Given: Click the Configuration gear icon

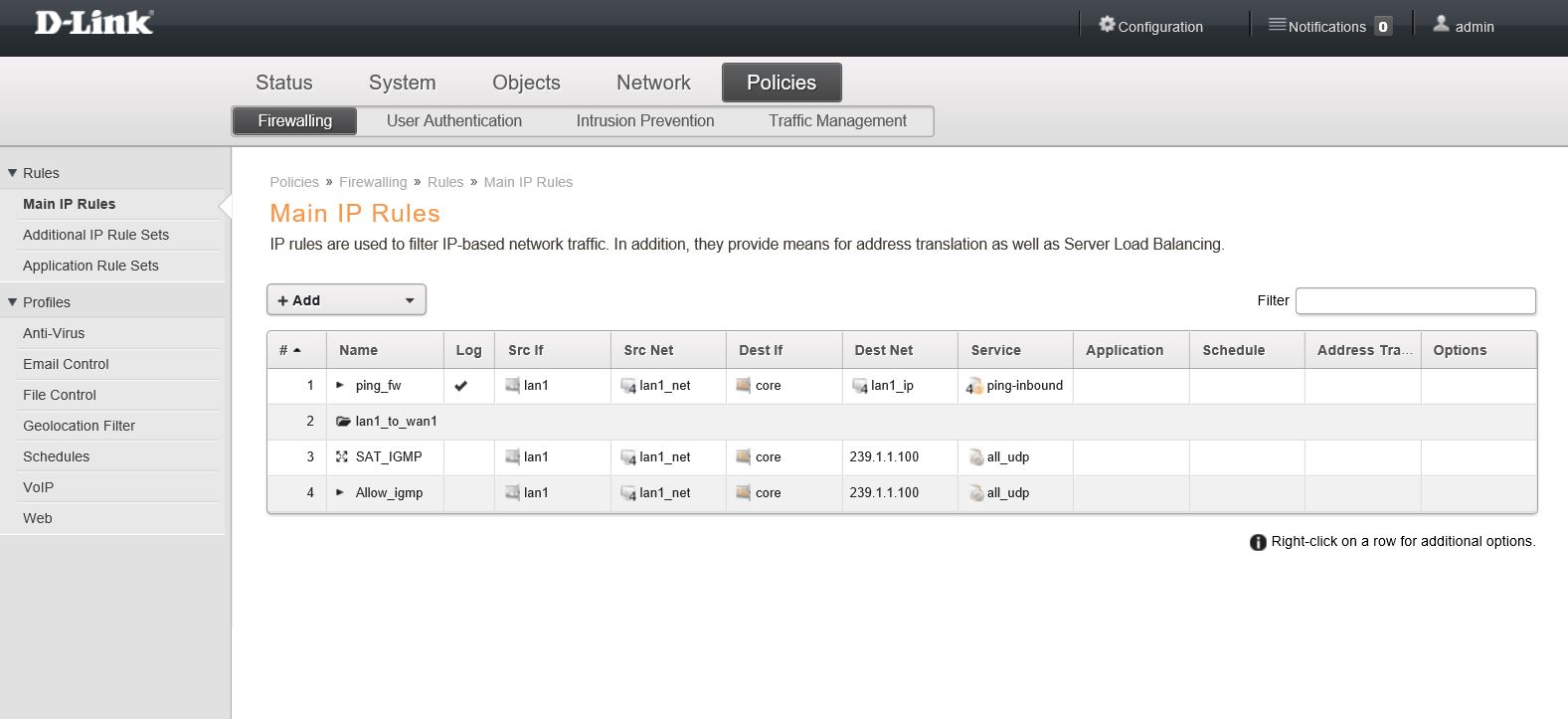Looking at the screenshot, I should (x=1107, y=25).
